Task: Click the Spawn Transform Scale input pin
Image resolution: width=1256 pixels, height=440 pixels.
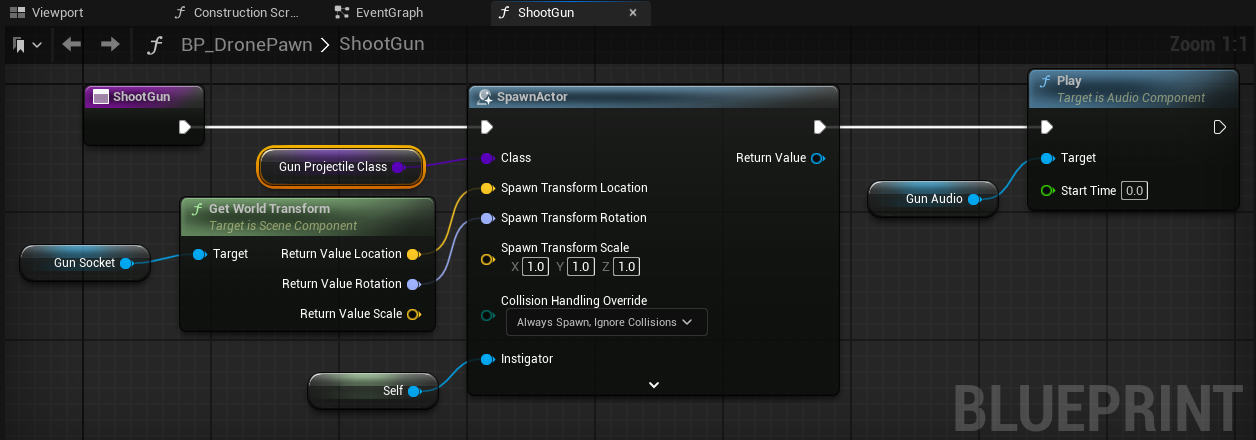Action: [487, 260]
